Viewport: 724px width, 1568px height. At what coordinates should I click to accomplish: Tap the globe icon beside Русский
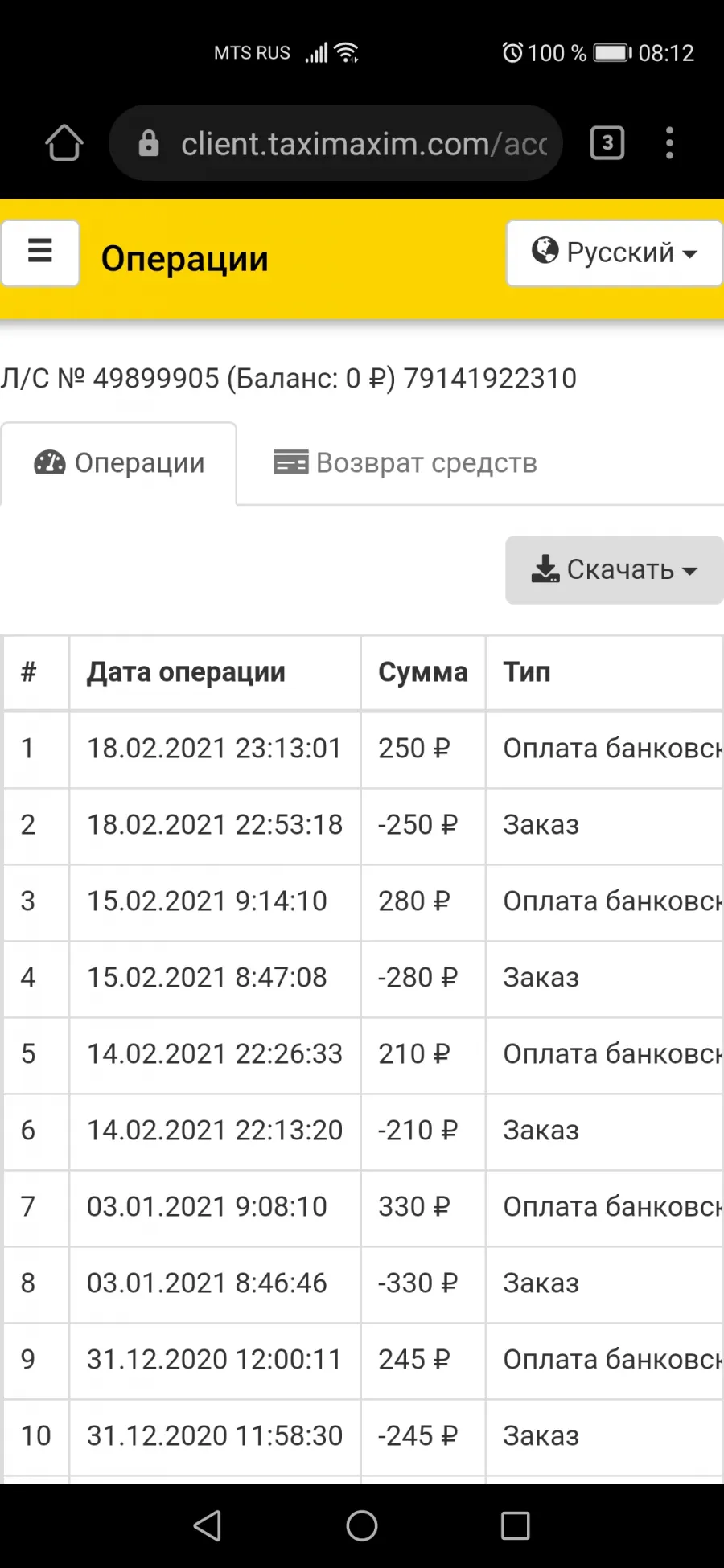click(x=545, y=251)
